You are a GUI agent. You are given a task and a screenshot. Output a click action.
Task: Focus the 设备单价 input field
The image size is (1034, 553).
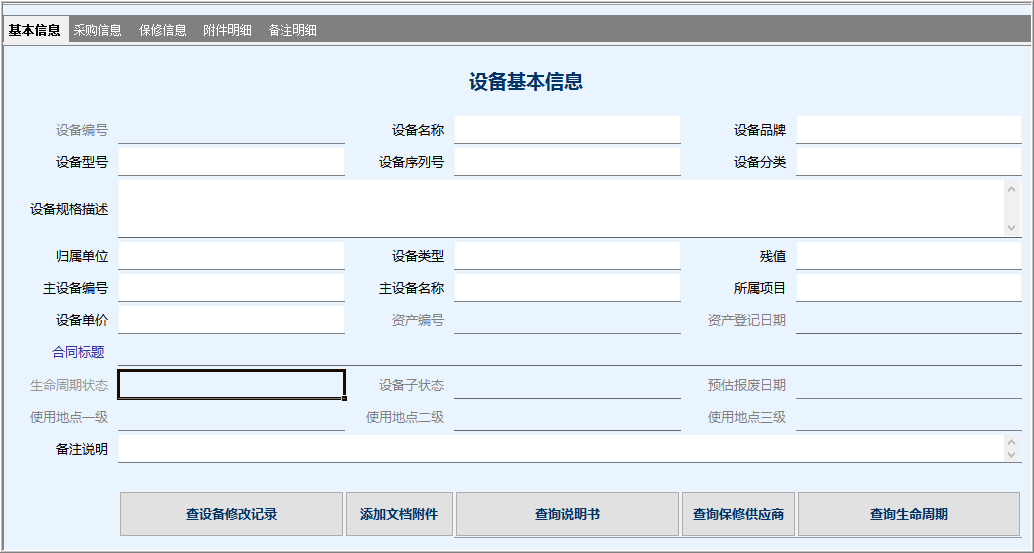[x=231, y=320]
